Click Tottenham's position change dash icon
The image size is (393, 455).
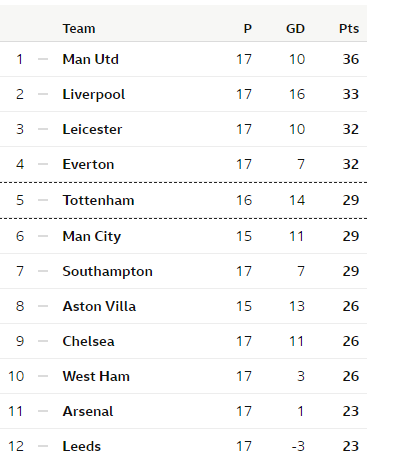[x=43, y=200]
